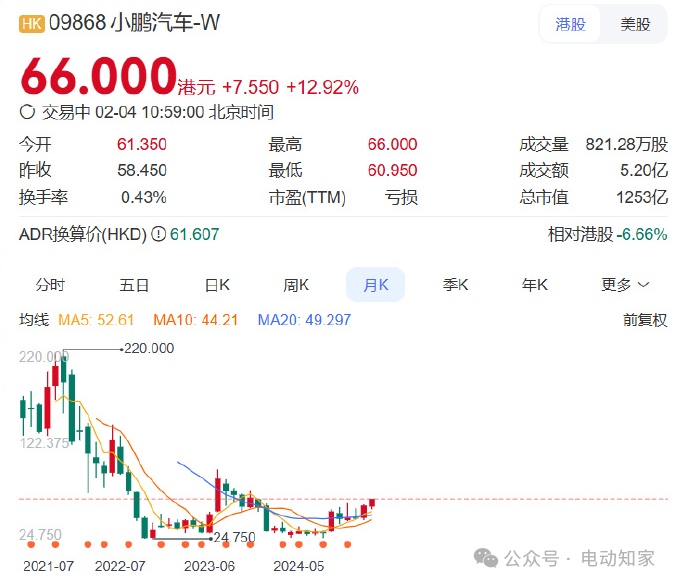Click the WeChat logo beside 公众号

coord(485,557)
